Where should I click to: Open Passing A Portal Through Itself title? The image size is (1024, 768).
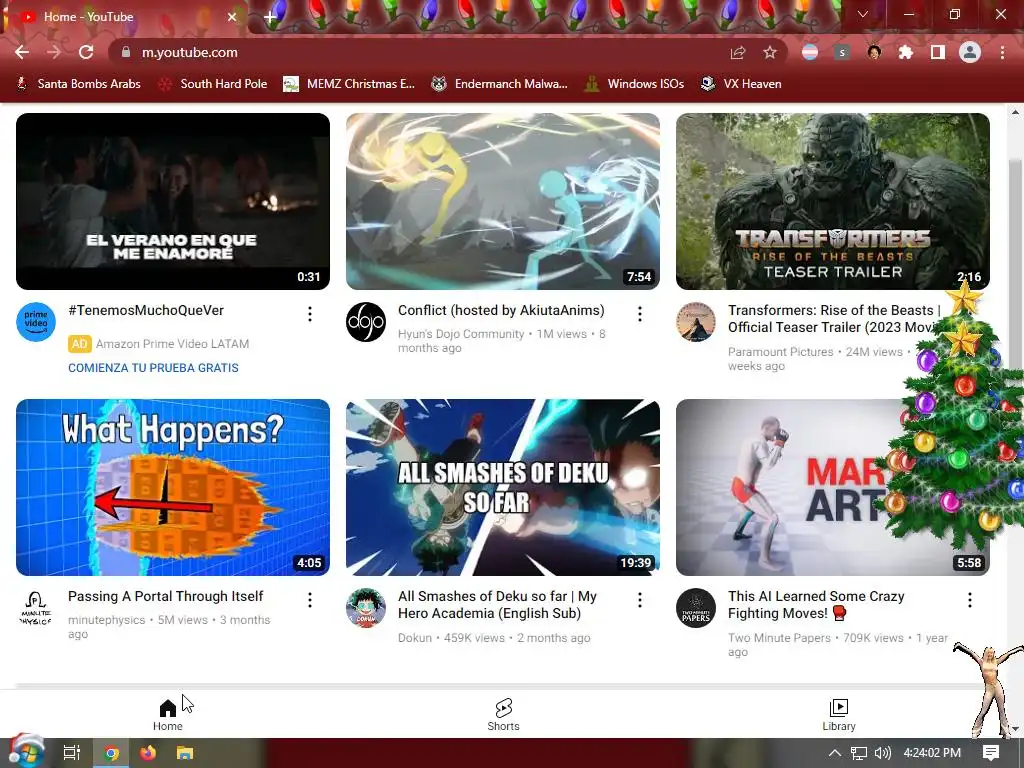coord(165,596)
